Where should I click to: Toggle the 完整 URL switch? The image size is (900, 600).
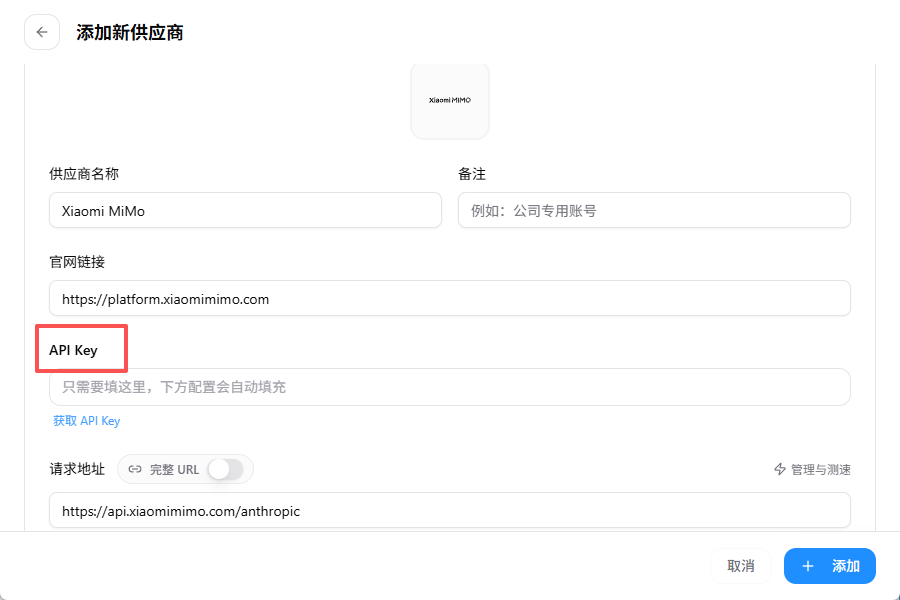(x=226, y=470)
